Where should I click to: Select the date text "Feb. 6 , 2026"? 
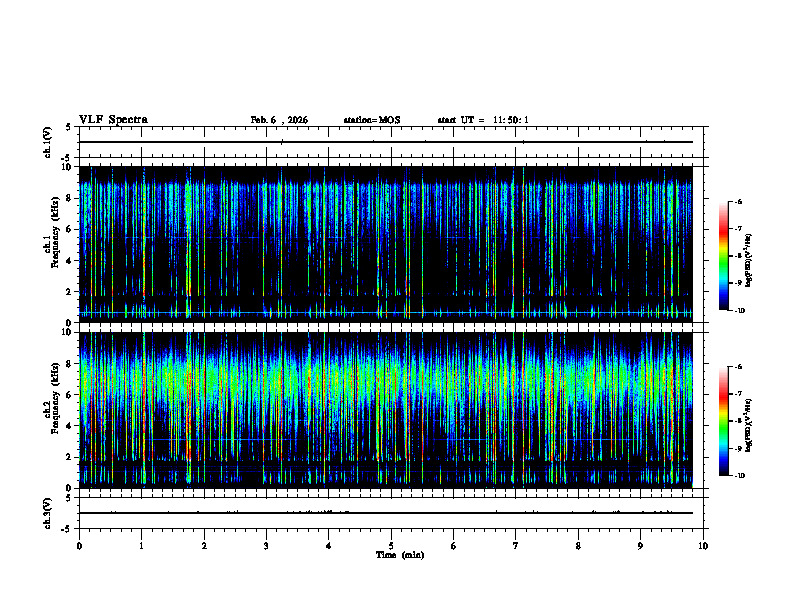(279, 120)
